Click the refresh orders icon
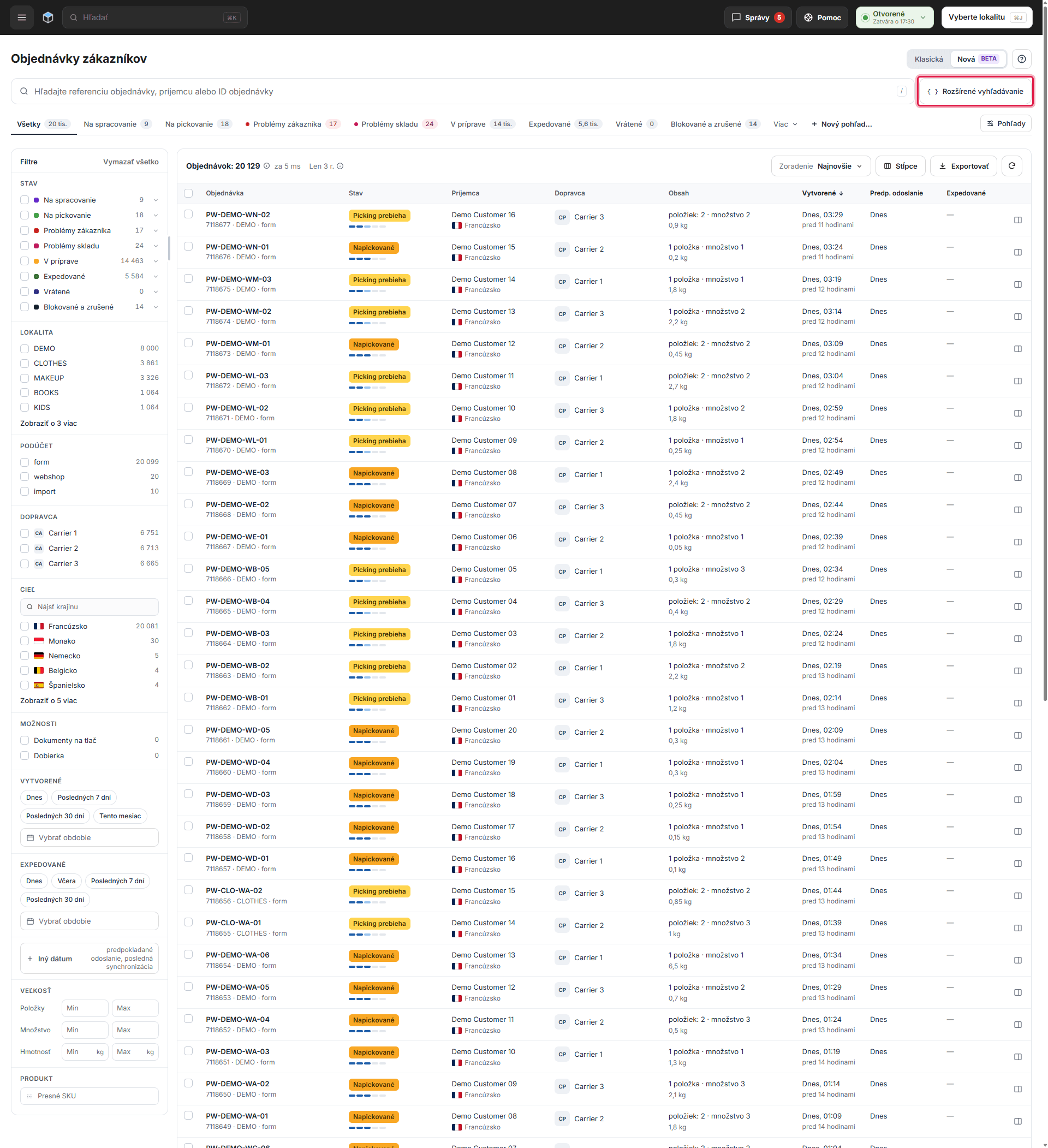 pos(1013,166)
